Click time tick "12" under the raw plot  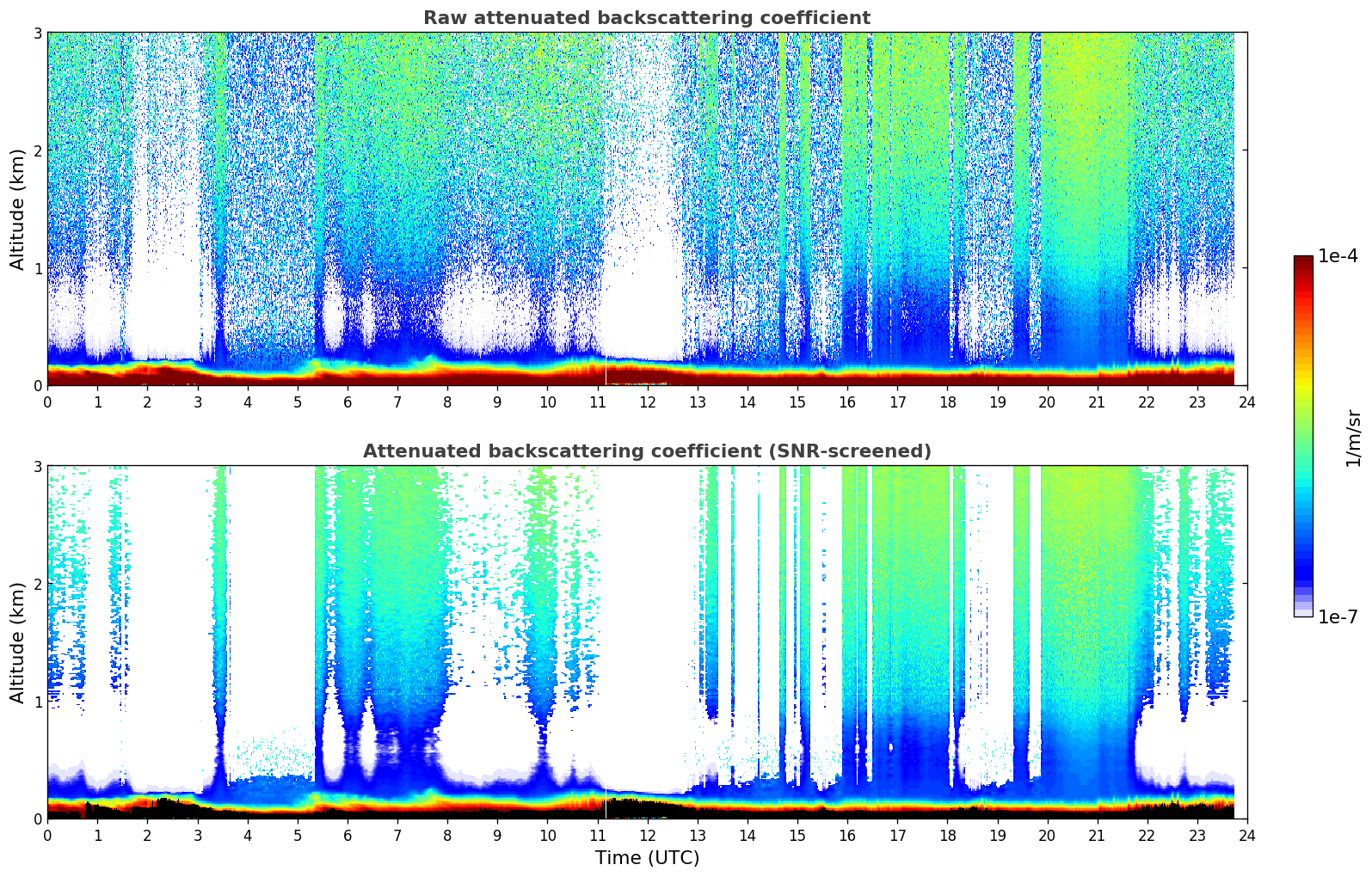pos(647,402)
